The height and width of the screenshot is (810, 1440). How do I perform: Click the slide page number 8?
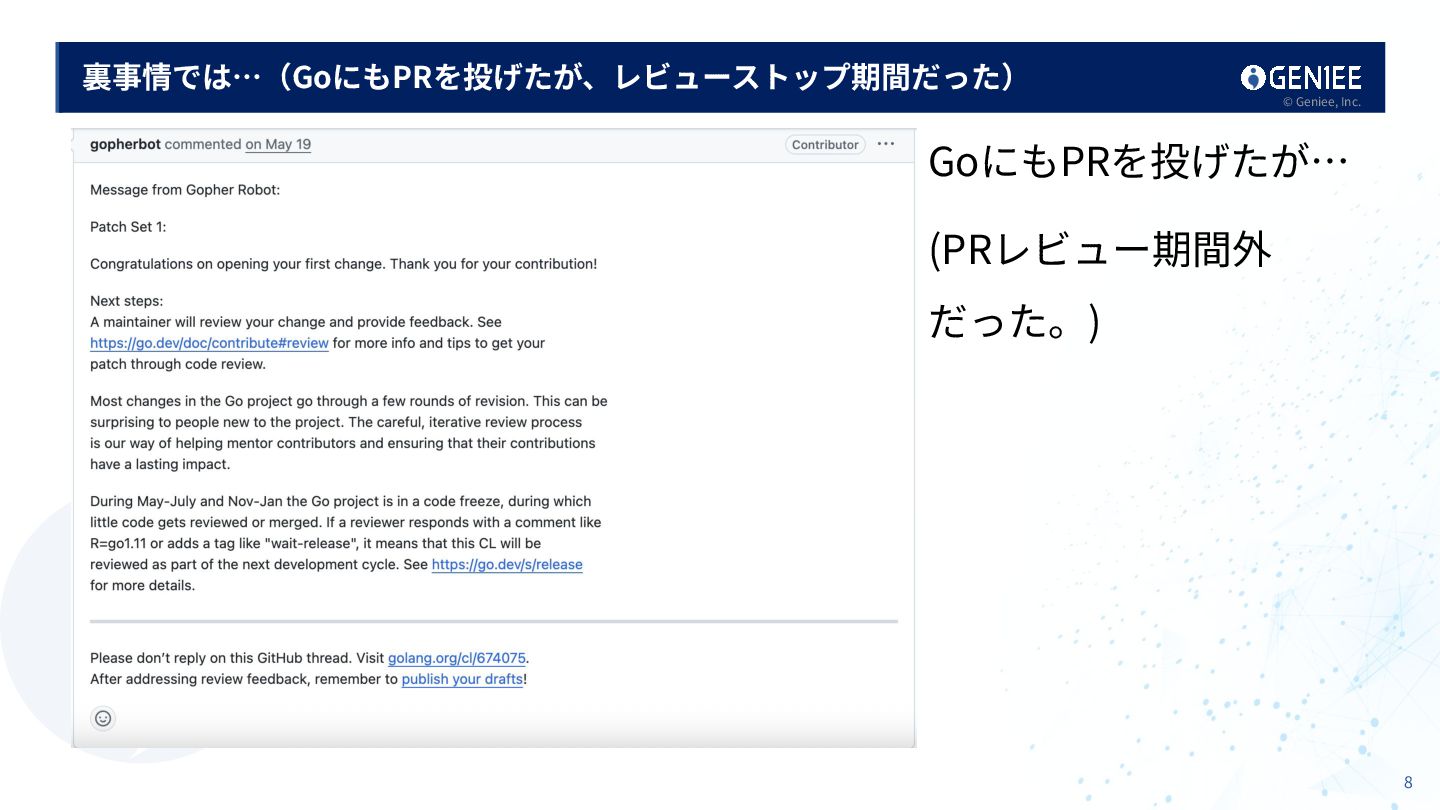click(x=1408, y=782)
